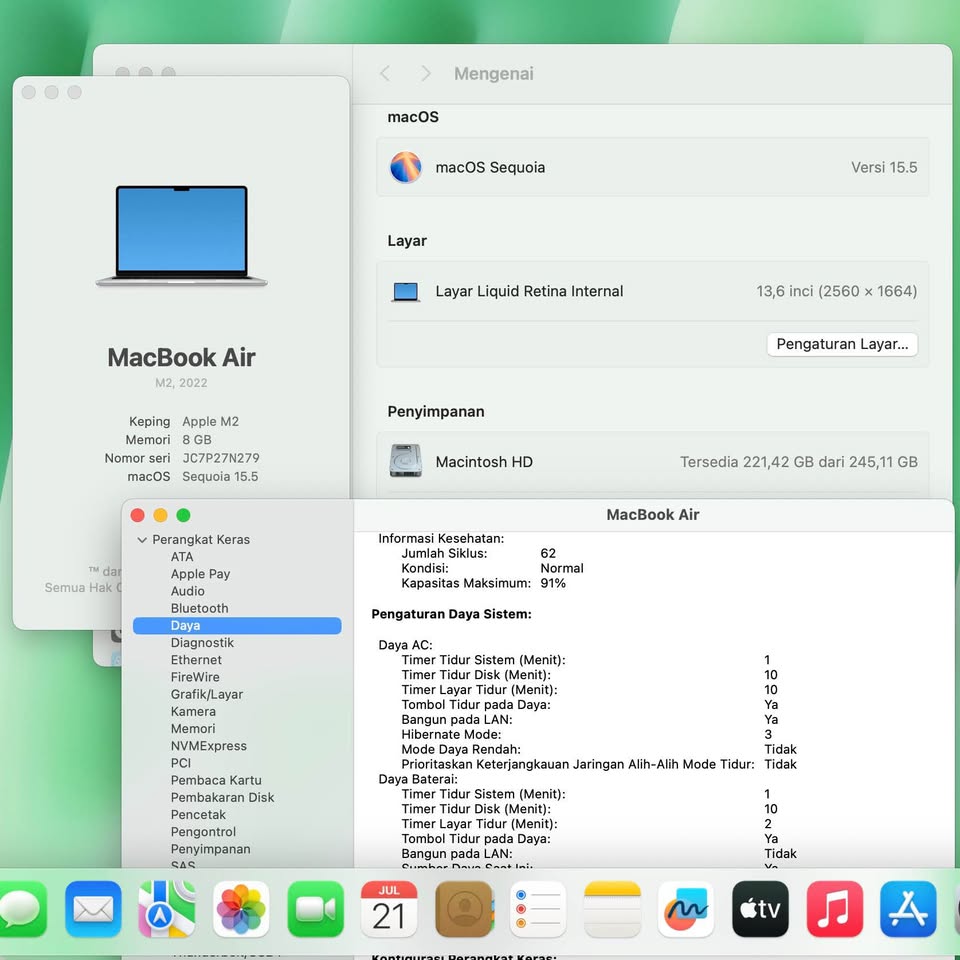This screenshot has width=960, height=960.
Task: Click the Macintosh HD drive icon
Action: click(x=405, y=461)
